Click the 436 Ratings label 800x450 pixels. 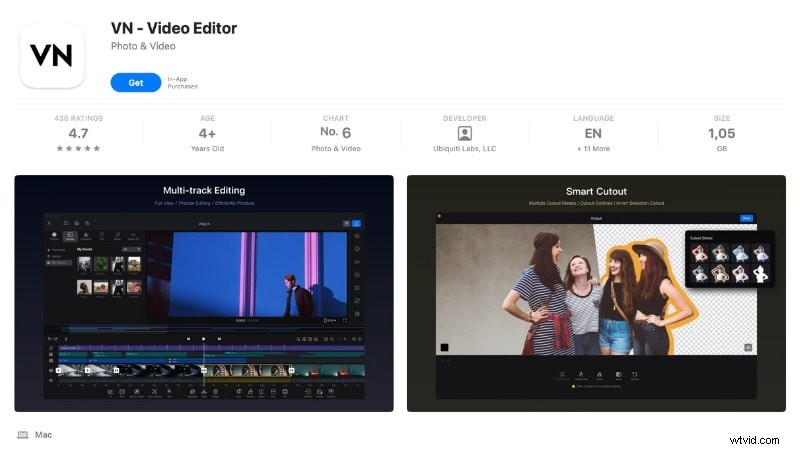(x=79, y=118)
